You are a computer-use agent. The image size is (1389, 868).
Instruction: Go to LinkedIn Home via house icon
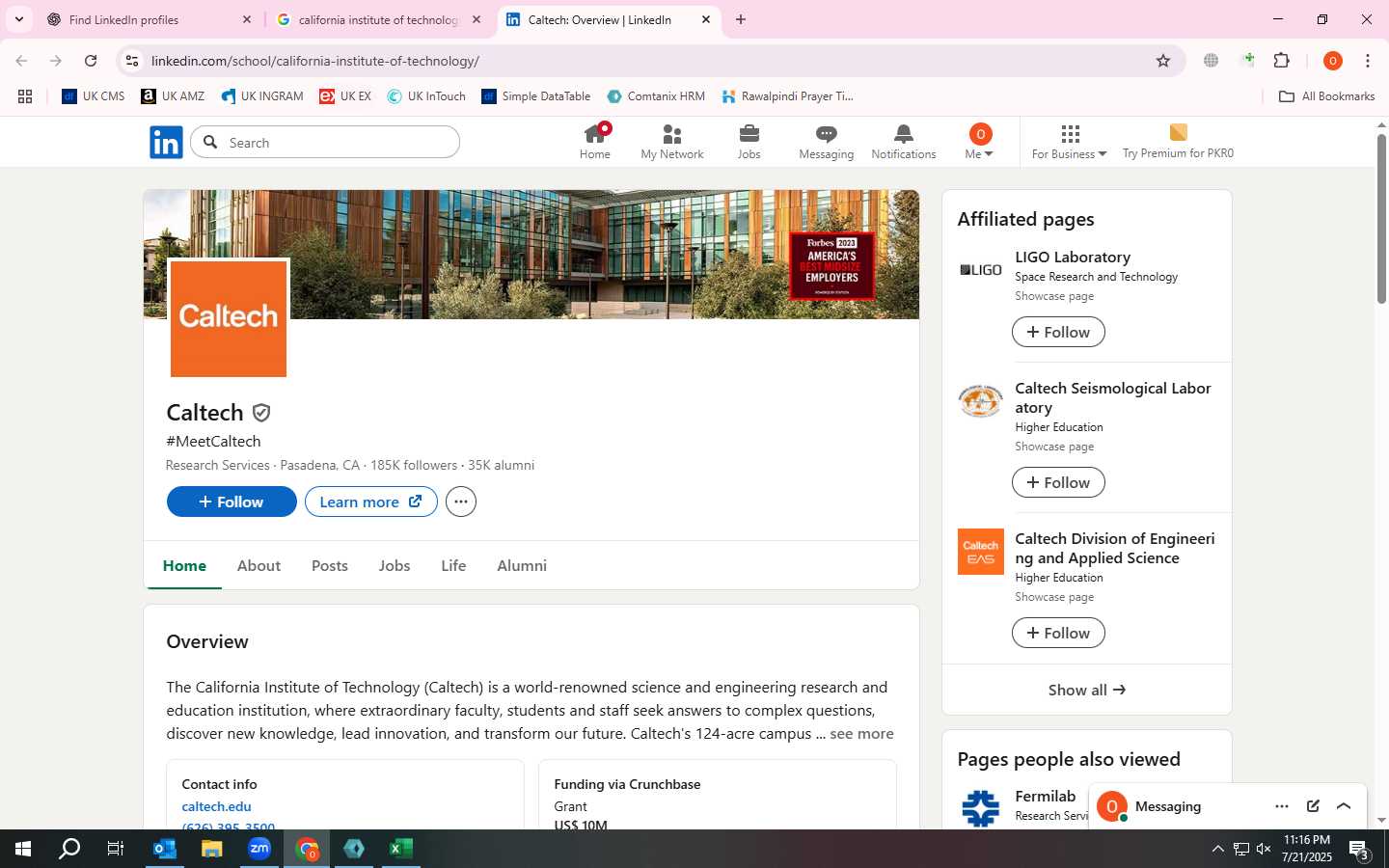(x=594, y=142)
